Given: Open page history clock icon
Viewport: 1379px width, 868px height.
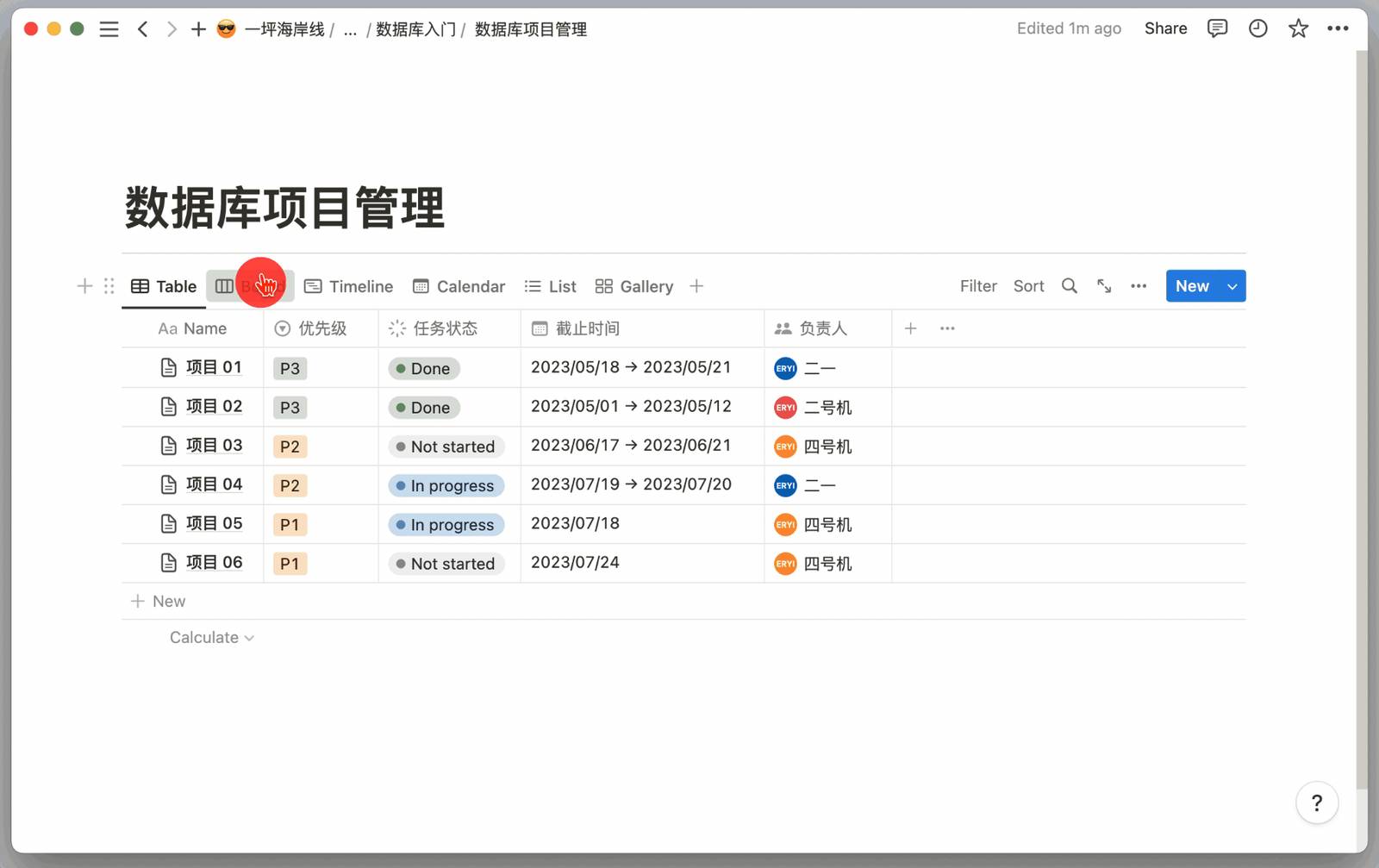Looking at the screenshot, I should [1257, 28].
